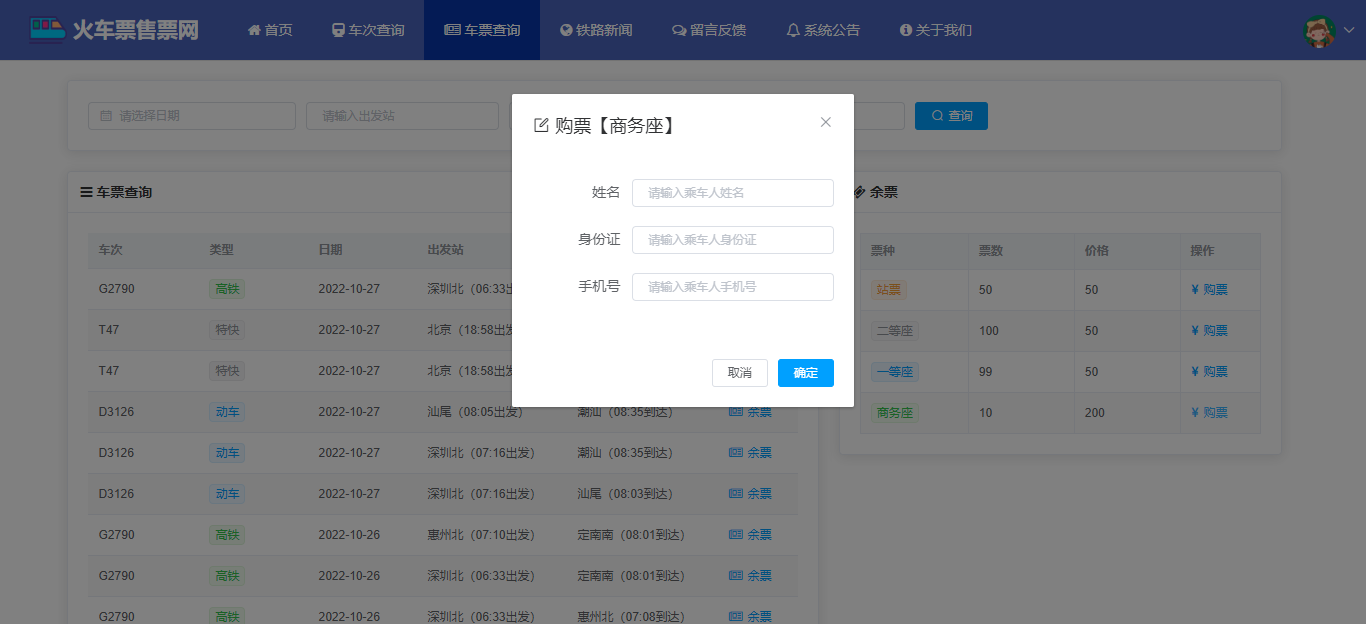Viewport: 1366px width, 624px height.
Task: Focus the 身份证 ID number field
Action: 732,240
